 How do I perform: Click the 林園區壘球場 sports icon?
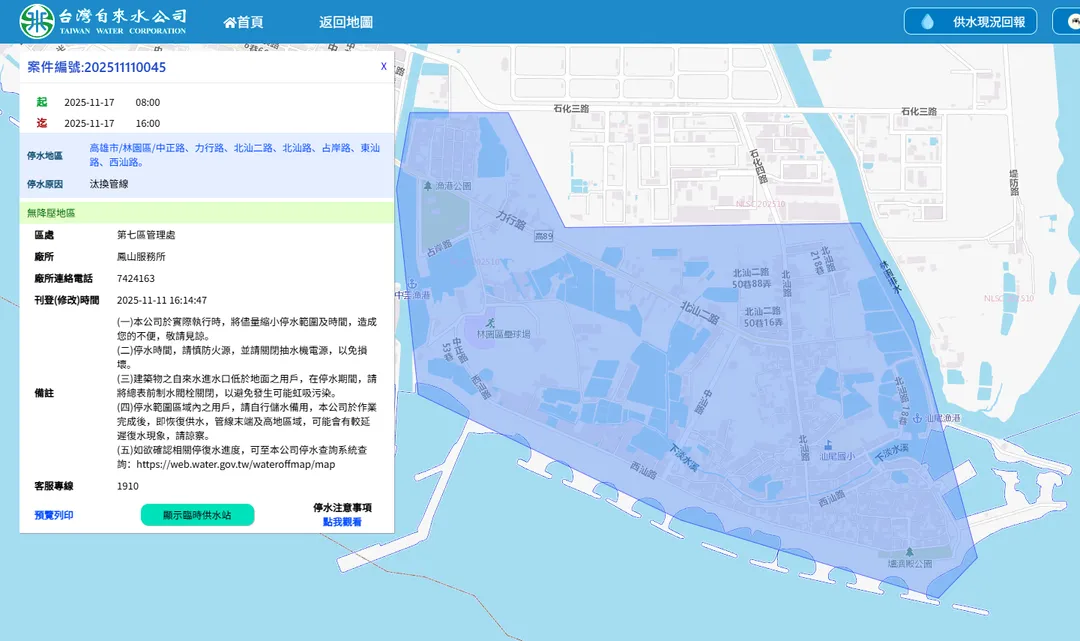490,322
